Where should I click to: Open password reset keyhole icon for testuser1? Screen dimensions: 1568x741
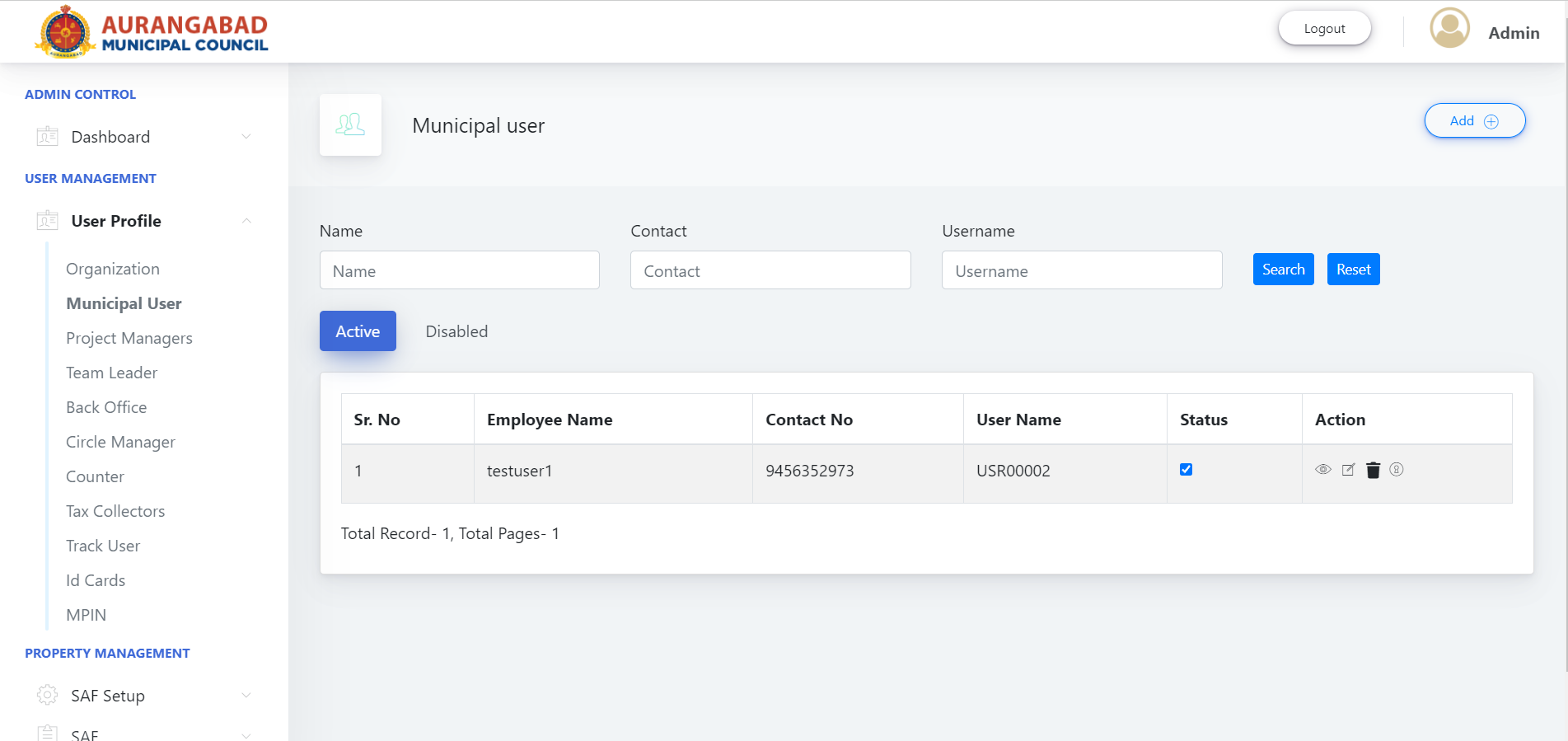click(x=1397, y=470)
